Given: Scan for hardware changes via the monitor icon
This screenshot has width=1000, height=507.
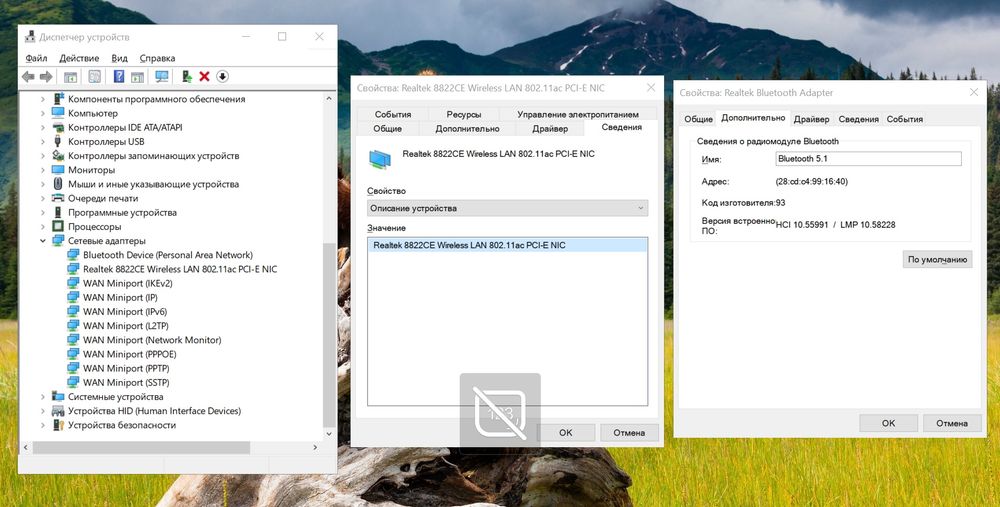Looking at the screenshot, I should (162, 77).
